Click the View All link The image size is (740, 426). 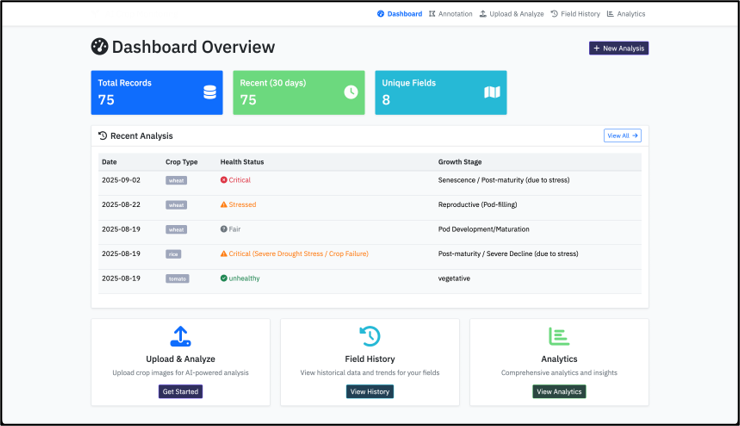coord(622,136)
